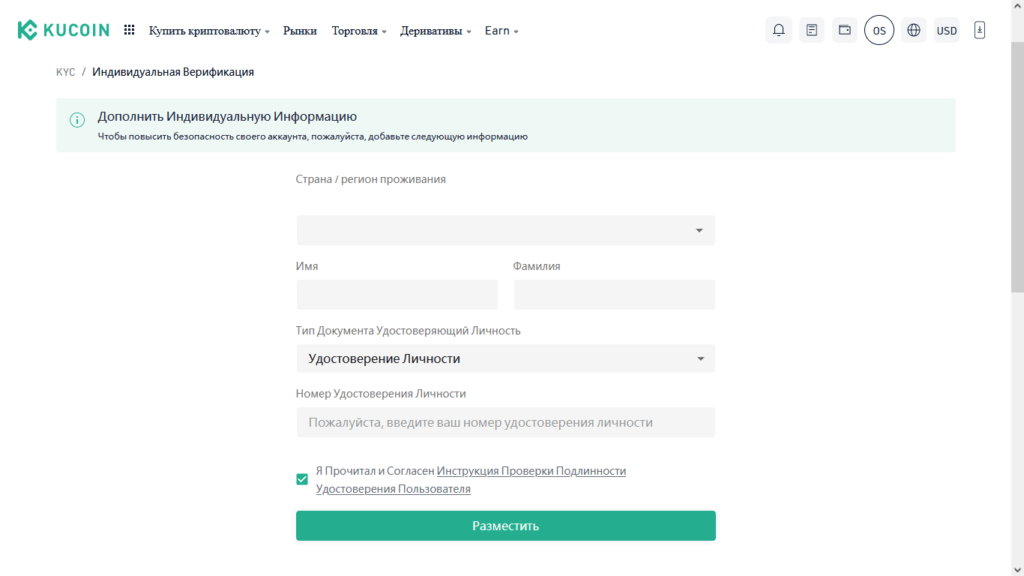This screenshot has height=576, width=1024.
Task: Open the apps grid menu icon
Action: point(129,30)
